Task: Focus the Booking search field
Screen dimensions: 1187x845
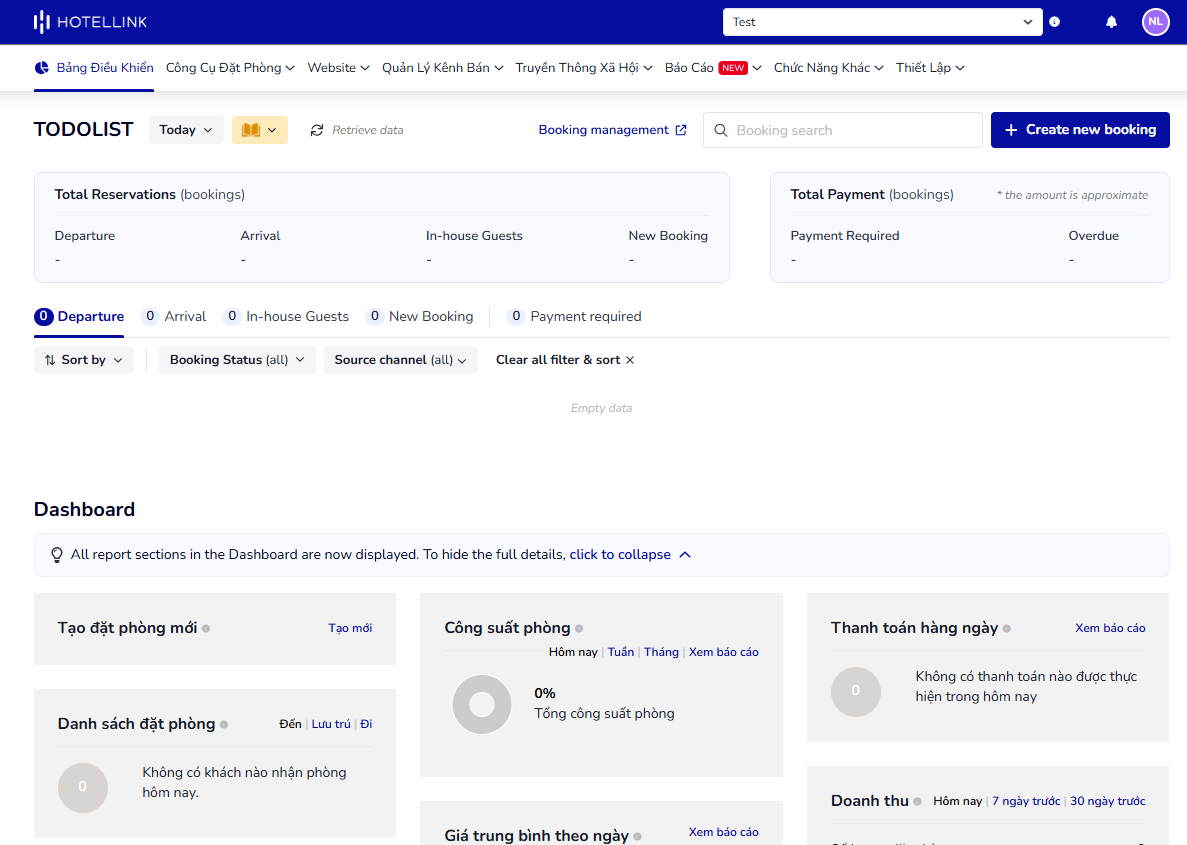Action: (x=843, y=130)
